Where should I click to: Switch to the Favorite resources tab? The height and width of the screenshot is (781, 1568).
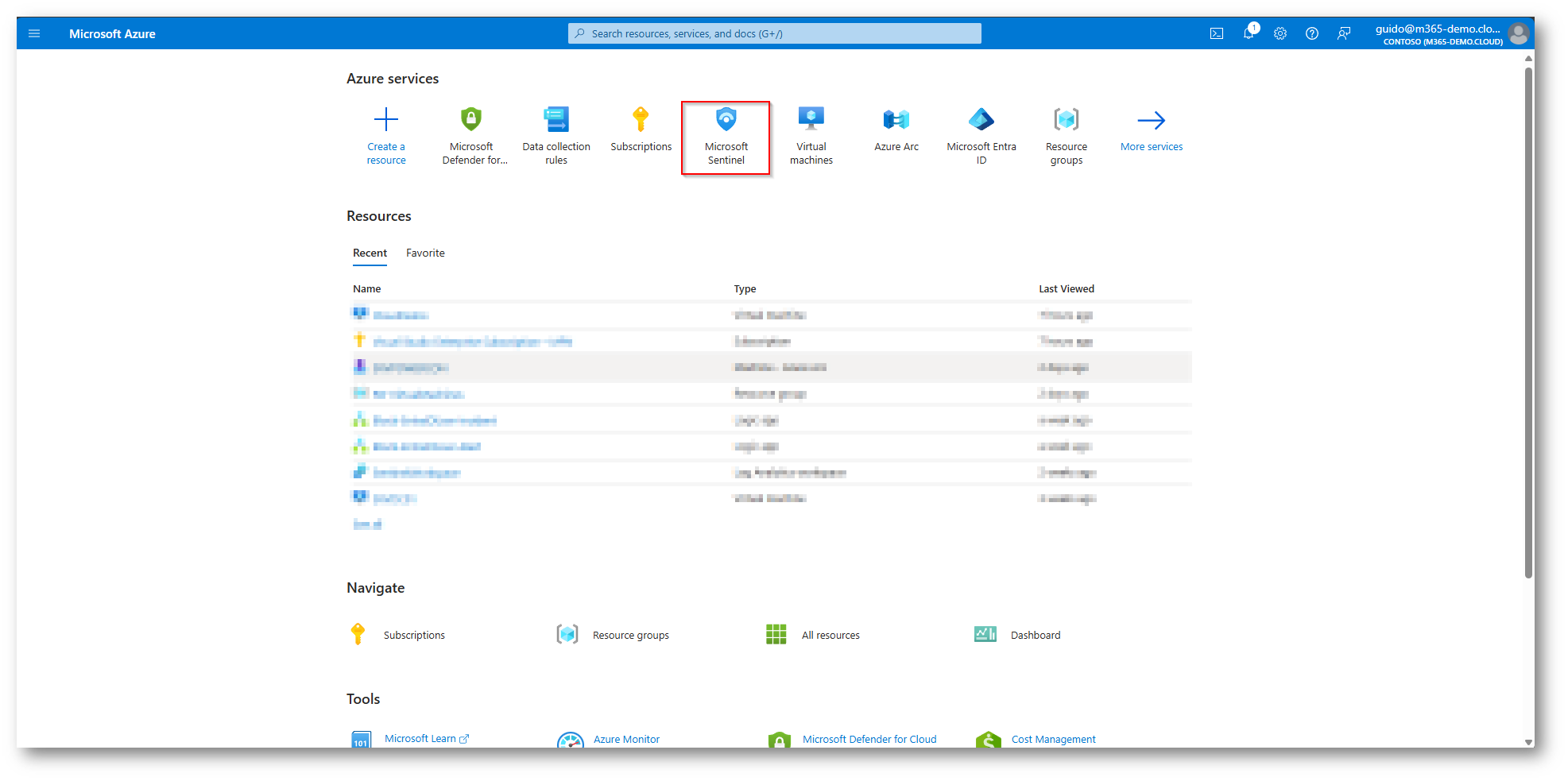click(x=425, y=253)
